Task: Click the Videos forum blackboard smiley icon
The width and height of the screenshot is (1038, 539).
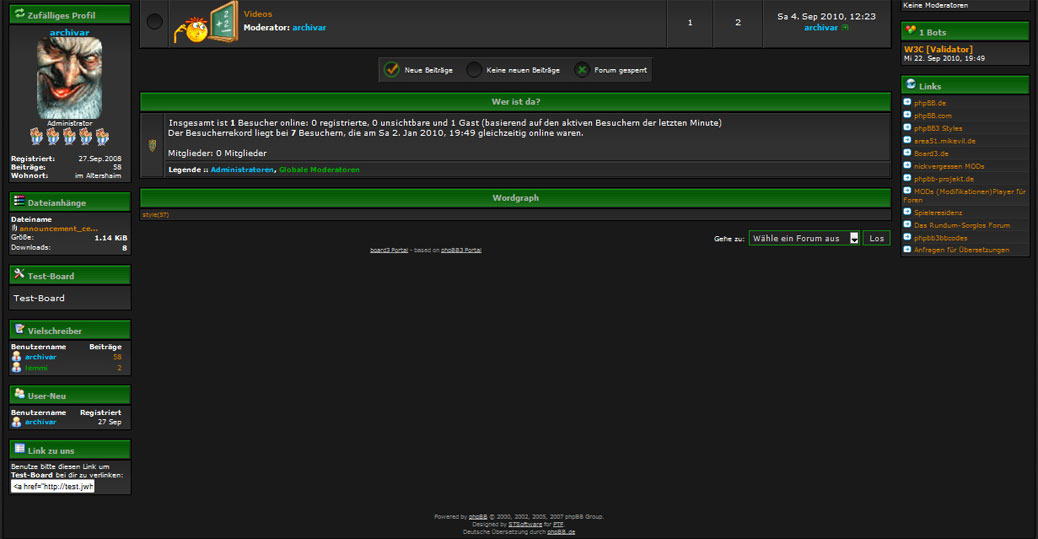Action: (204, 22)
